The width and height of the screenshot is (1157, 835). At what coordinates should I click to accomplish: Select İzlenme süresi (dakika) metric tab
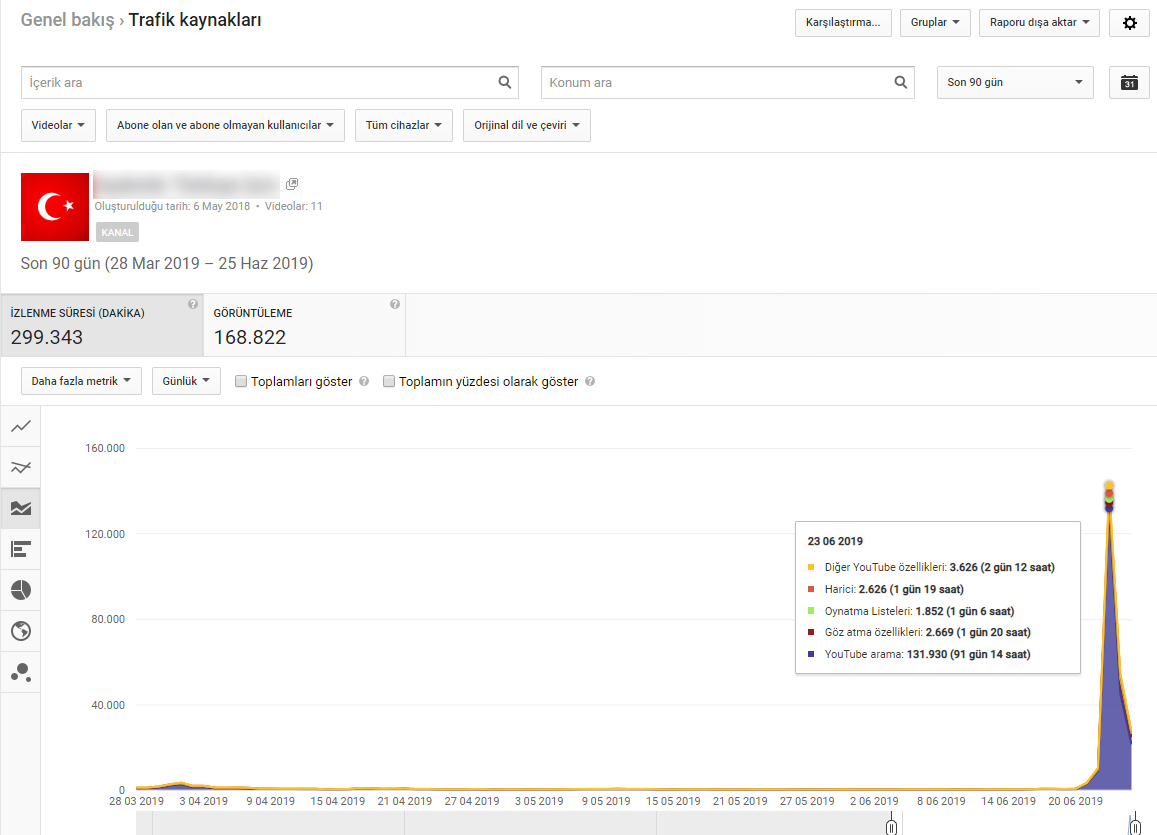[x=102, y=325]
